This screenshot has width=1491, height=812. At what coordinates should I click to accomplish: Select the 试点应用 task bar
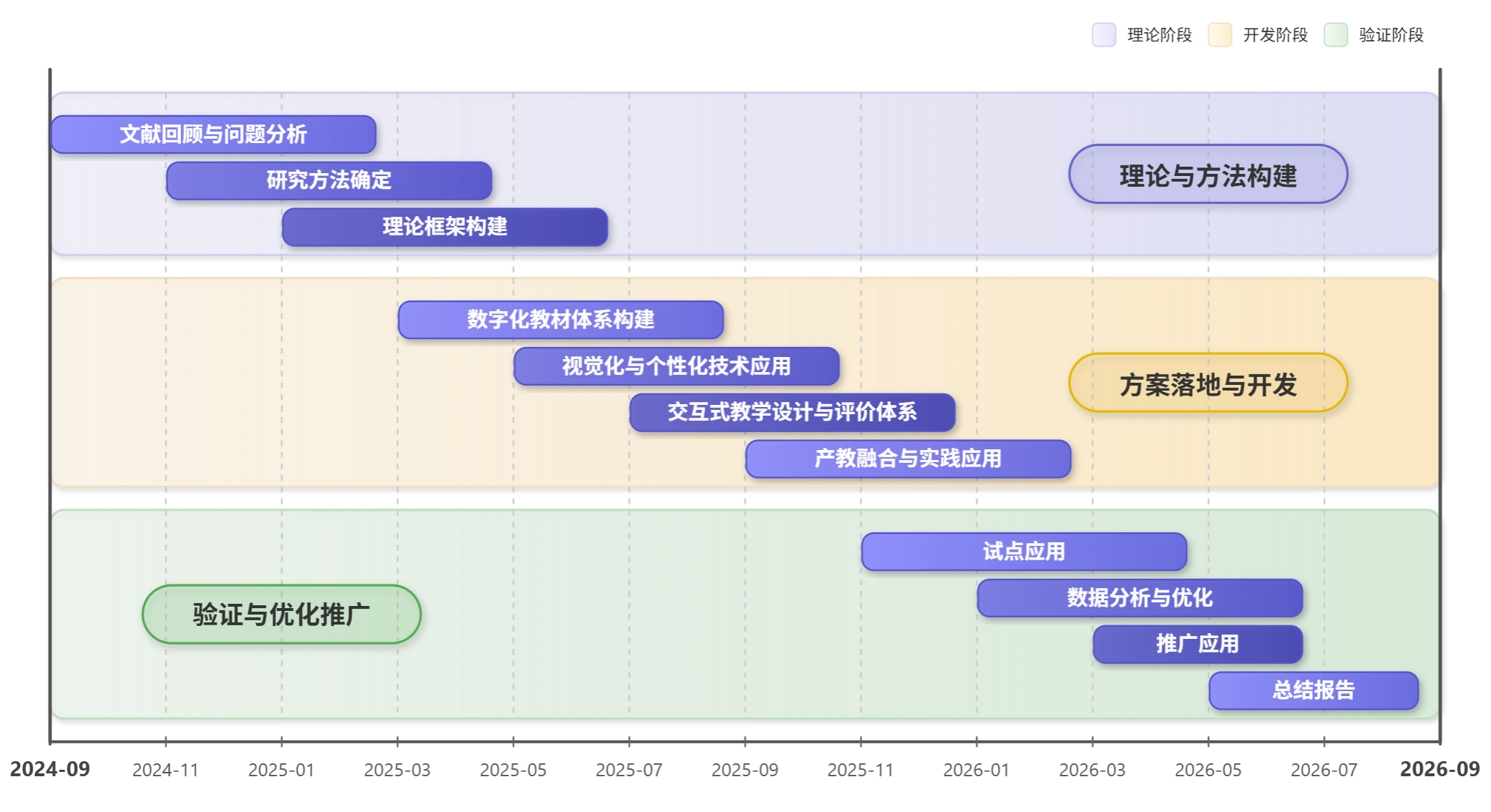(x=1025, y=552)
